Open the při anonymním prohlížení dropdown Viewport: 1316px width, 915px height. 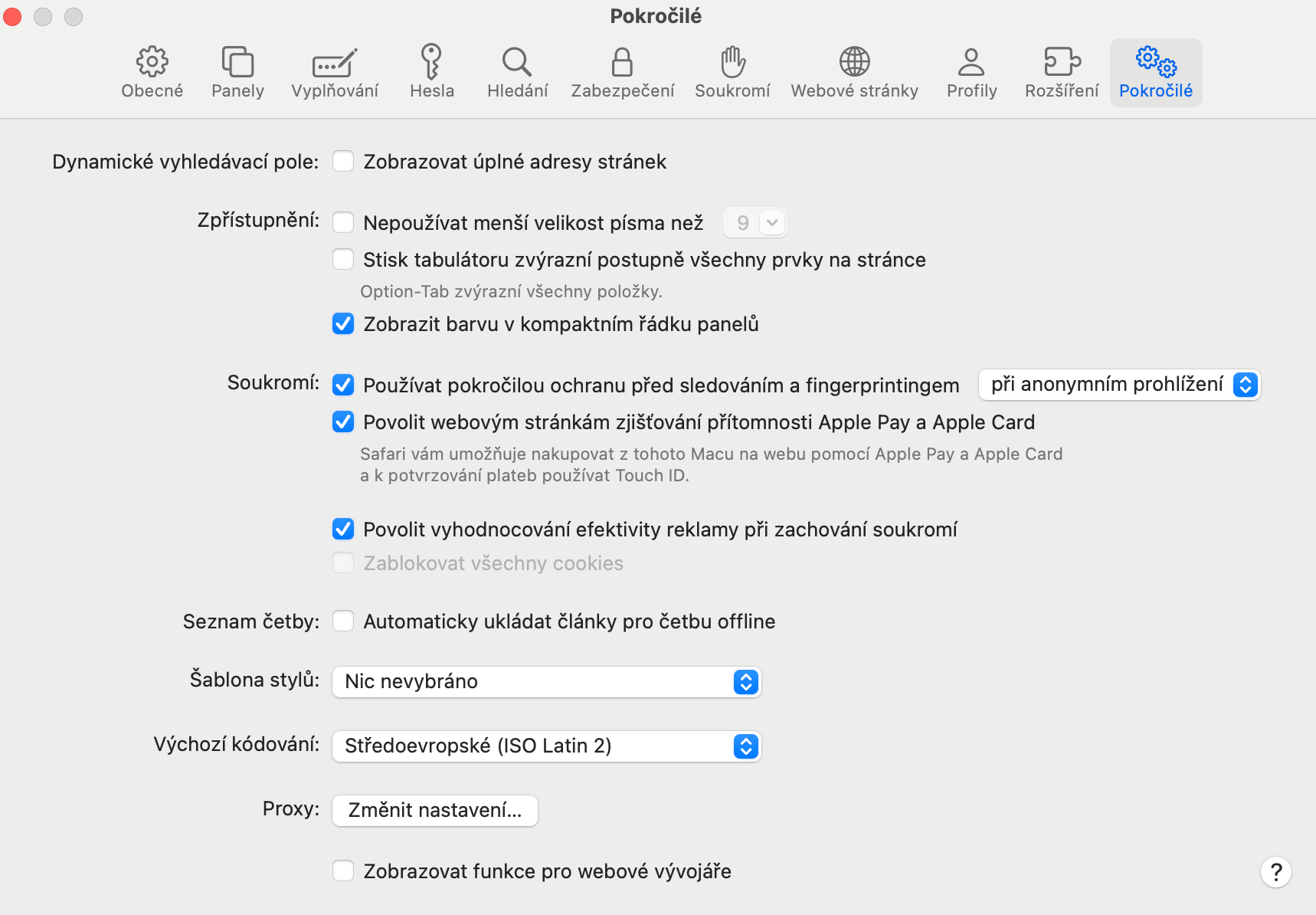pyautogui.click(x=1119, y=385)
